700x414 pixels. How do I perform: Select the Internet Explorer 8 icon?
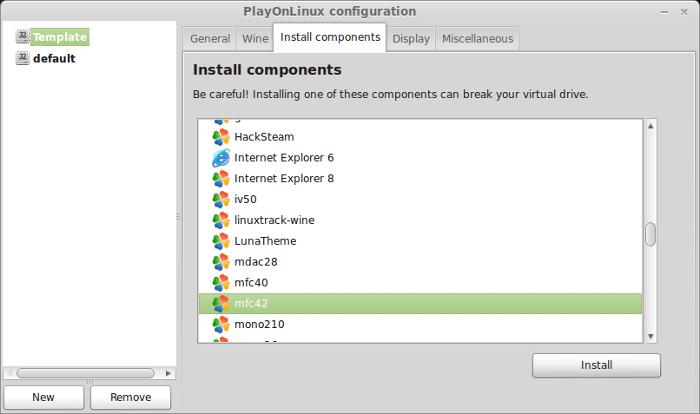click(221, 179)
